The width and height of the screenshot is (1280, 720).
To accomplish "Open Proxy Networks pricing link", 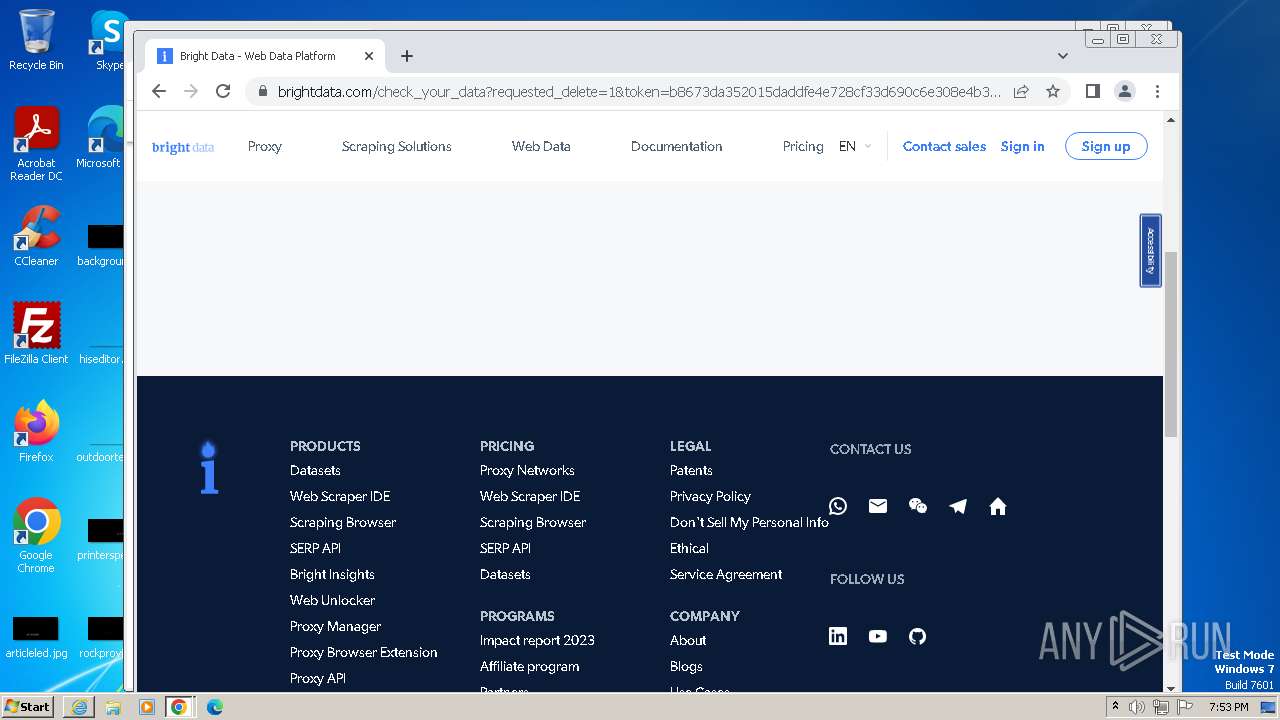I will tap(527, 470).
